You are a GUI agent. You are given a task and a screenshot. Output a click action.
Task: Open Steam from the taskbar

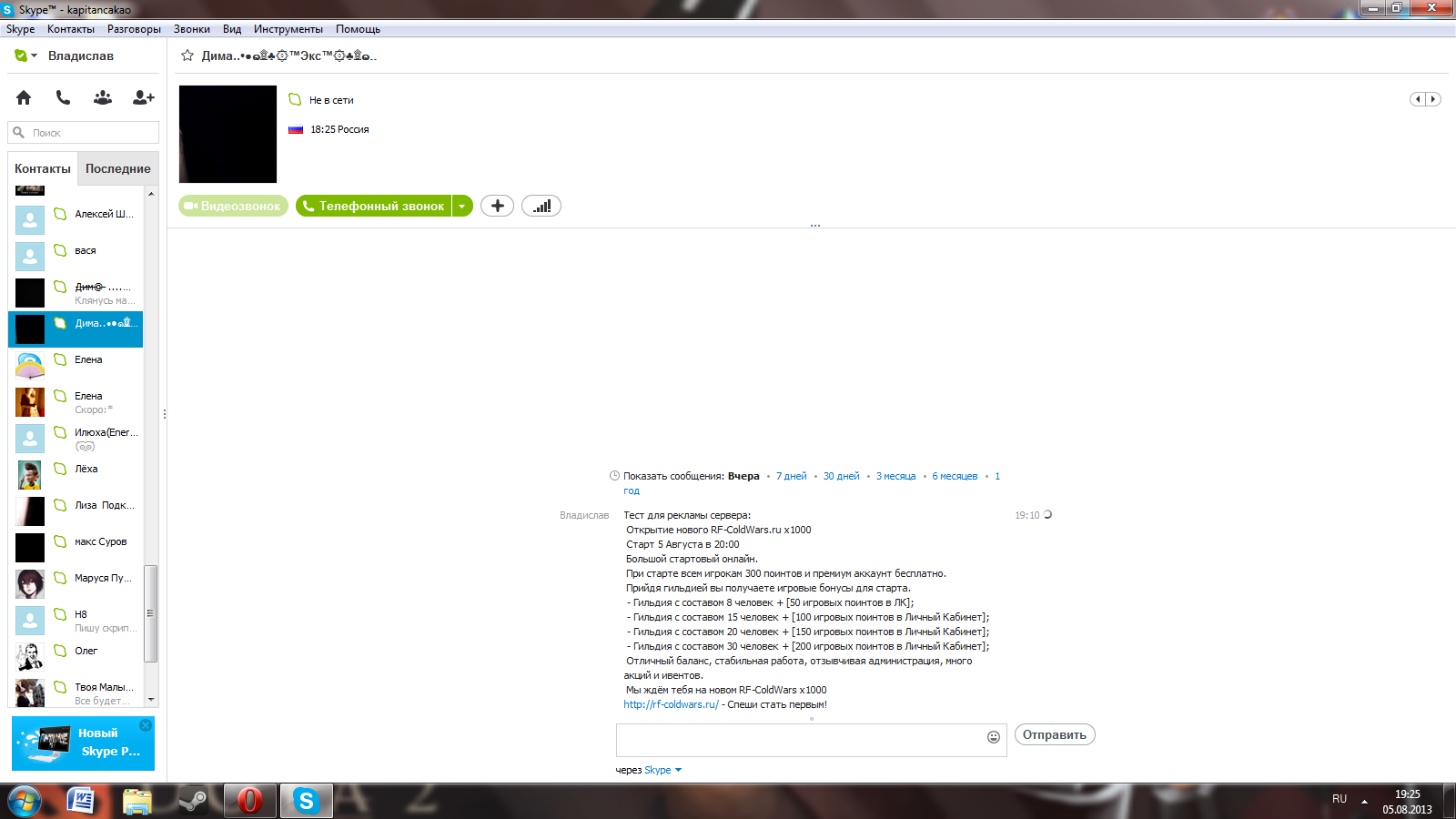coord(193,801)
